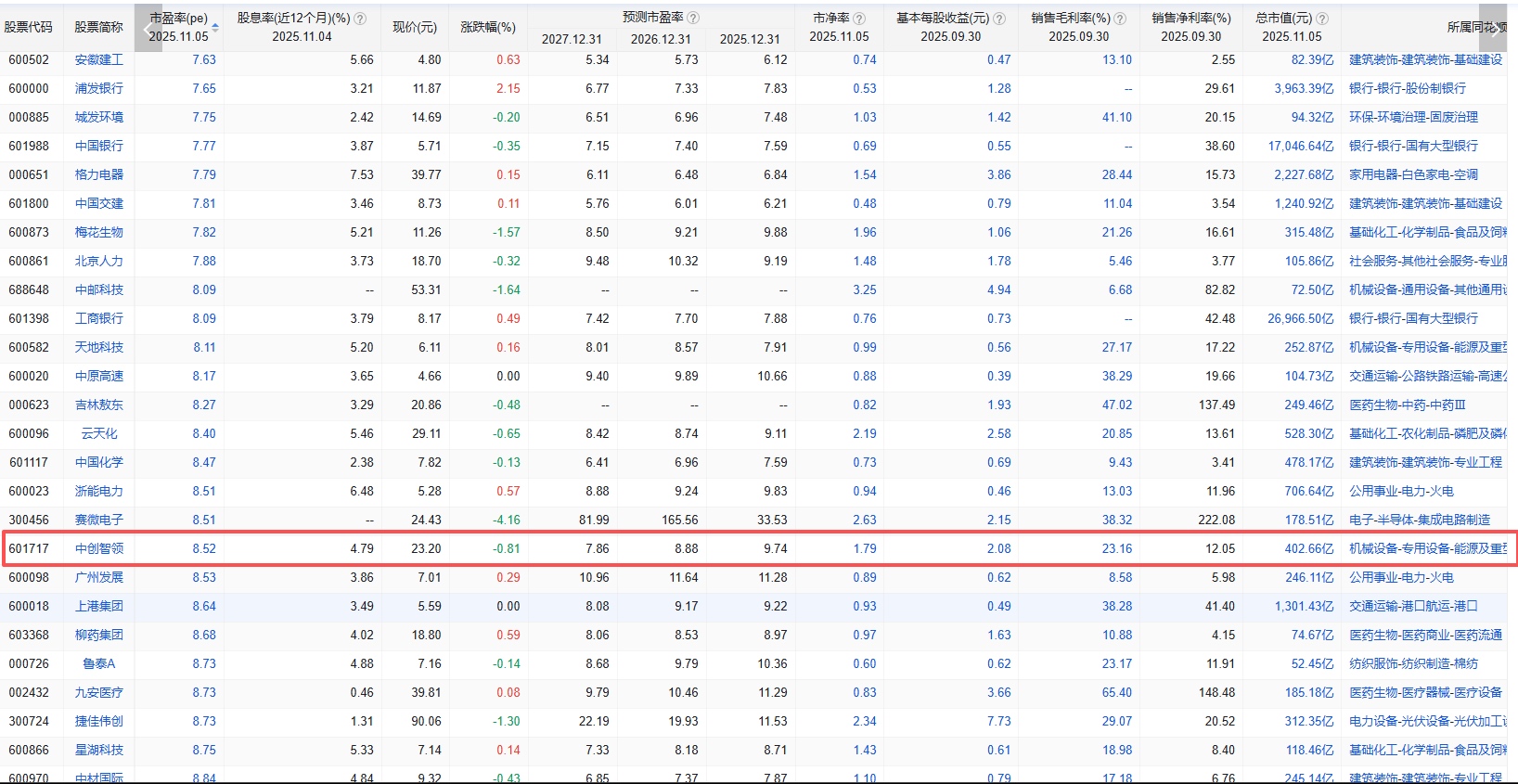
Task: Click market cap value 17,046.64亿
Action: click(x=1301, y=146)
